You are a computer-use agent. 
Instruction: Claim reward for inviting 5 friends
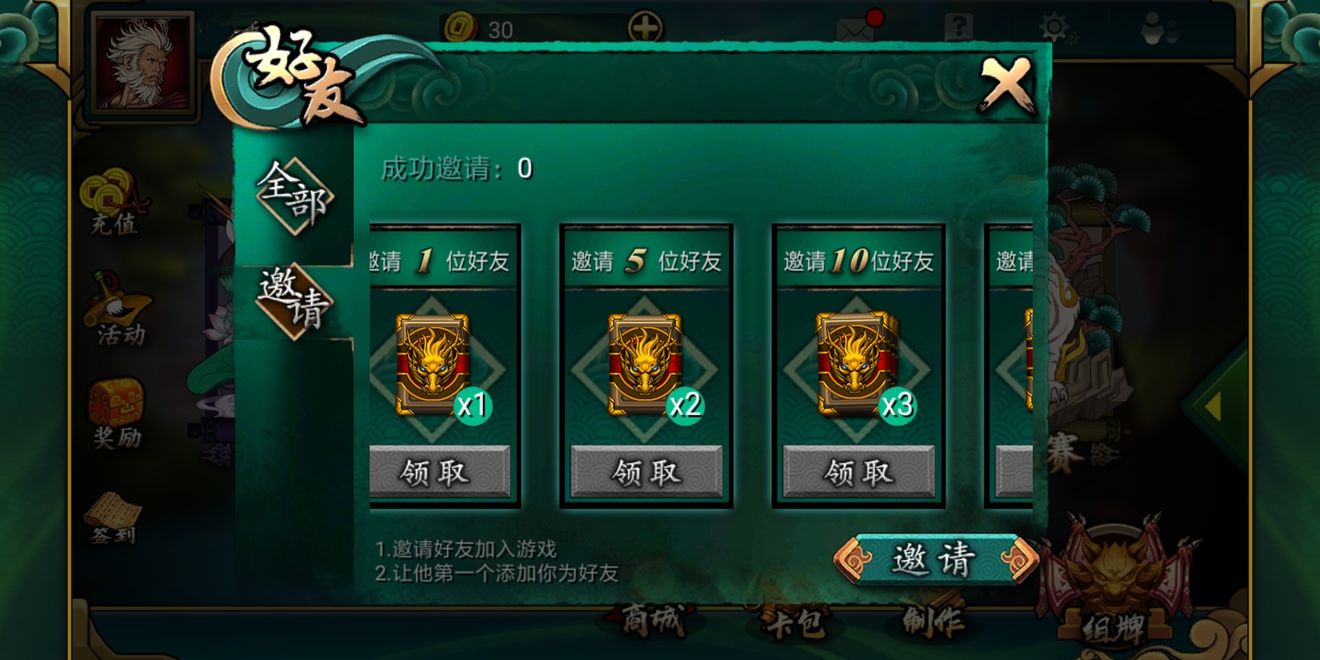(x=646, y=471)
